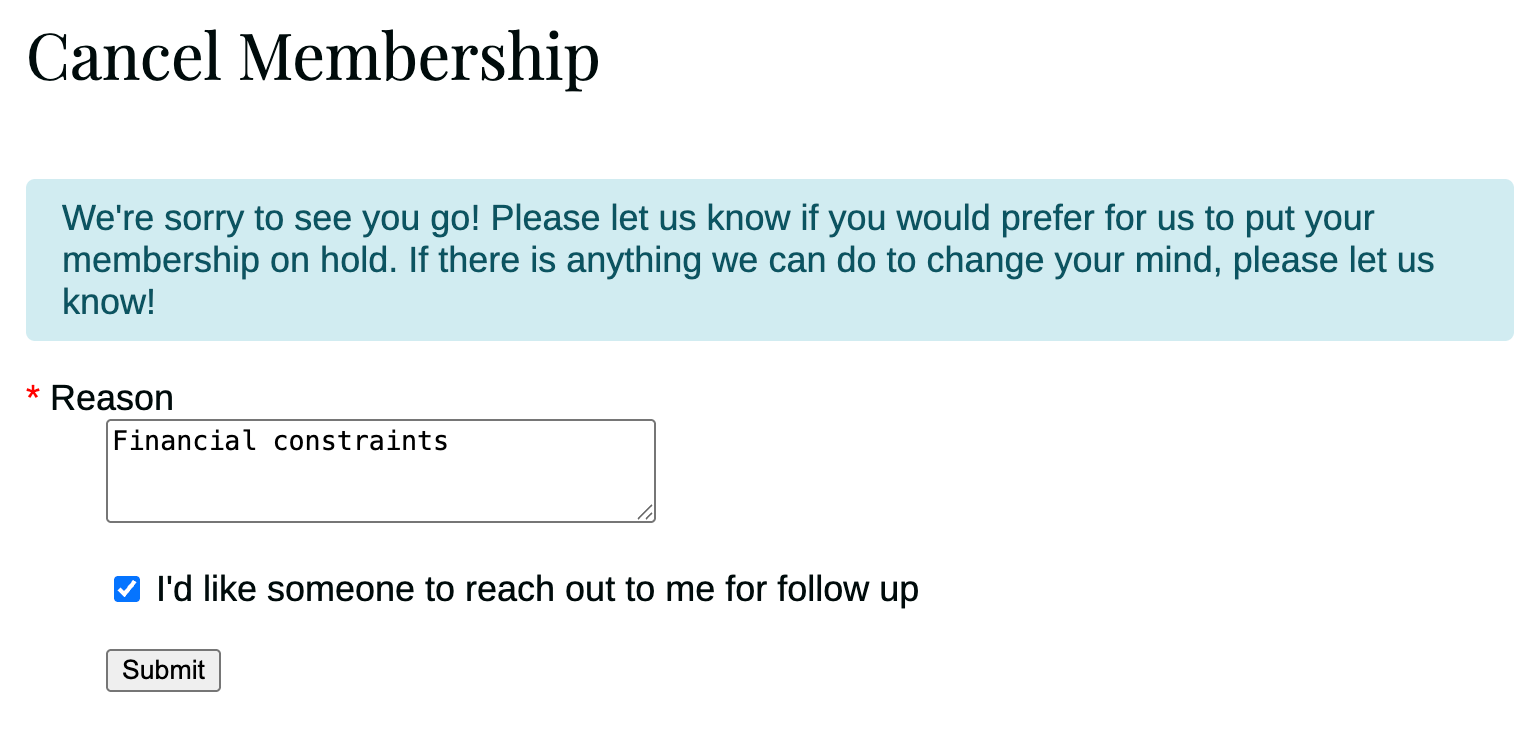Click the "I'd like someone to reach out" label
Screen dimensions: 1530x756
click(x=537, y=589)
